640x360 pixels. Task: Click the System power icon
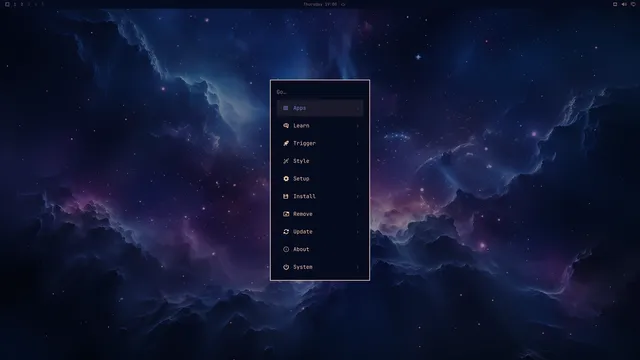pyautogui.click(x=286, y=267)
